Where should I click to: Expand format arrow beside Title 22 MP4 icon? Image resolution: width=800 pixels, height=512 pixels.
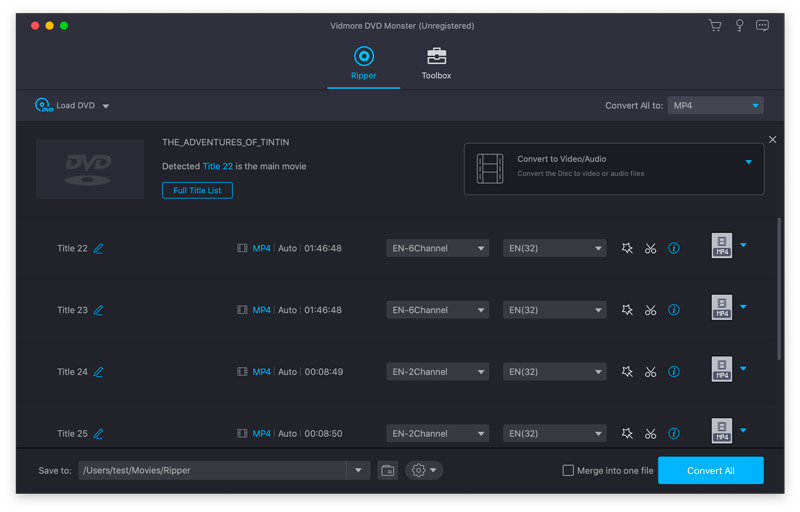(x=743, y=245)
